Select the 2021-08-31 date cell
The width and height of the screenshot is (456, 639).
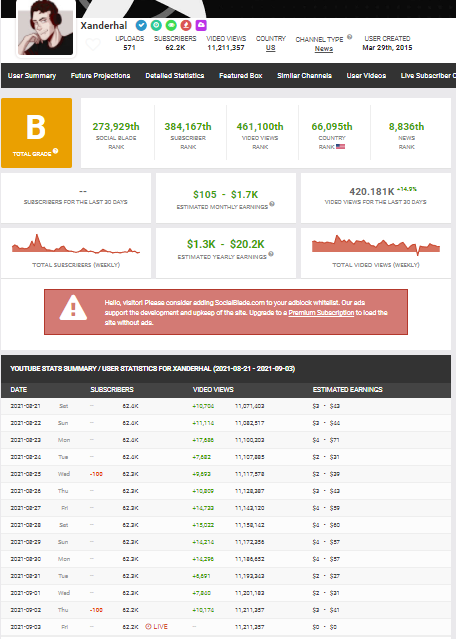click(26, 576)
